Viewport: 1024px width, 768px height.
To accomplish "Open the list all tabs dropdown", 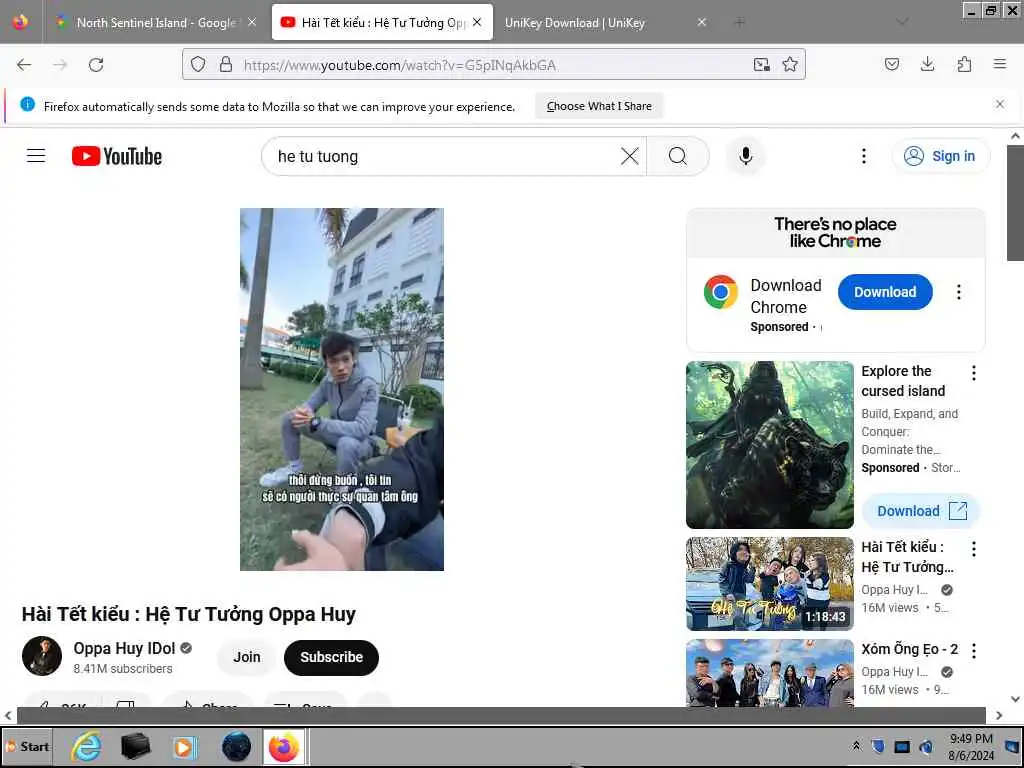I will [x=902, y=22].
